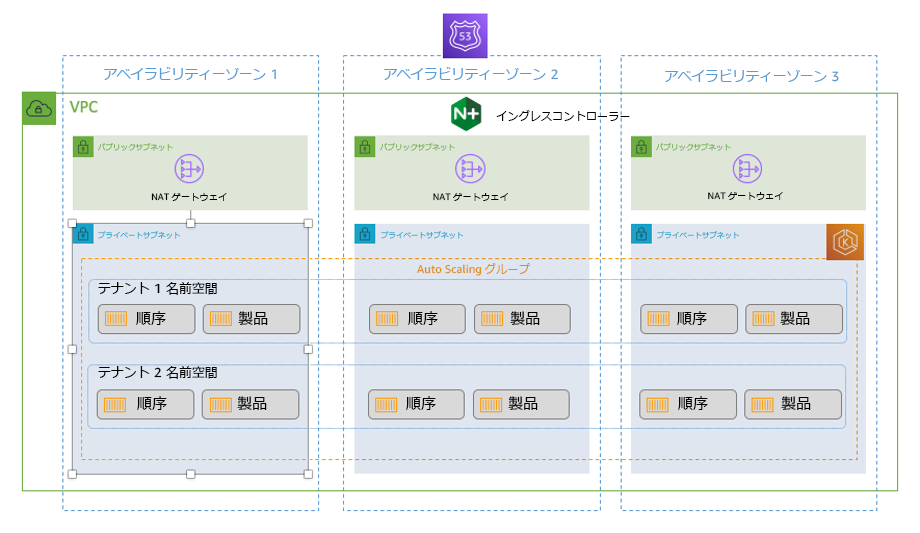This screenshot has width=920, height=533.
Task: Select テナント 1 順序 container in zone 2
Action: click(417, 319)
